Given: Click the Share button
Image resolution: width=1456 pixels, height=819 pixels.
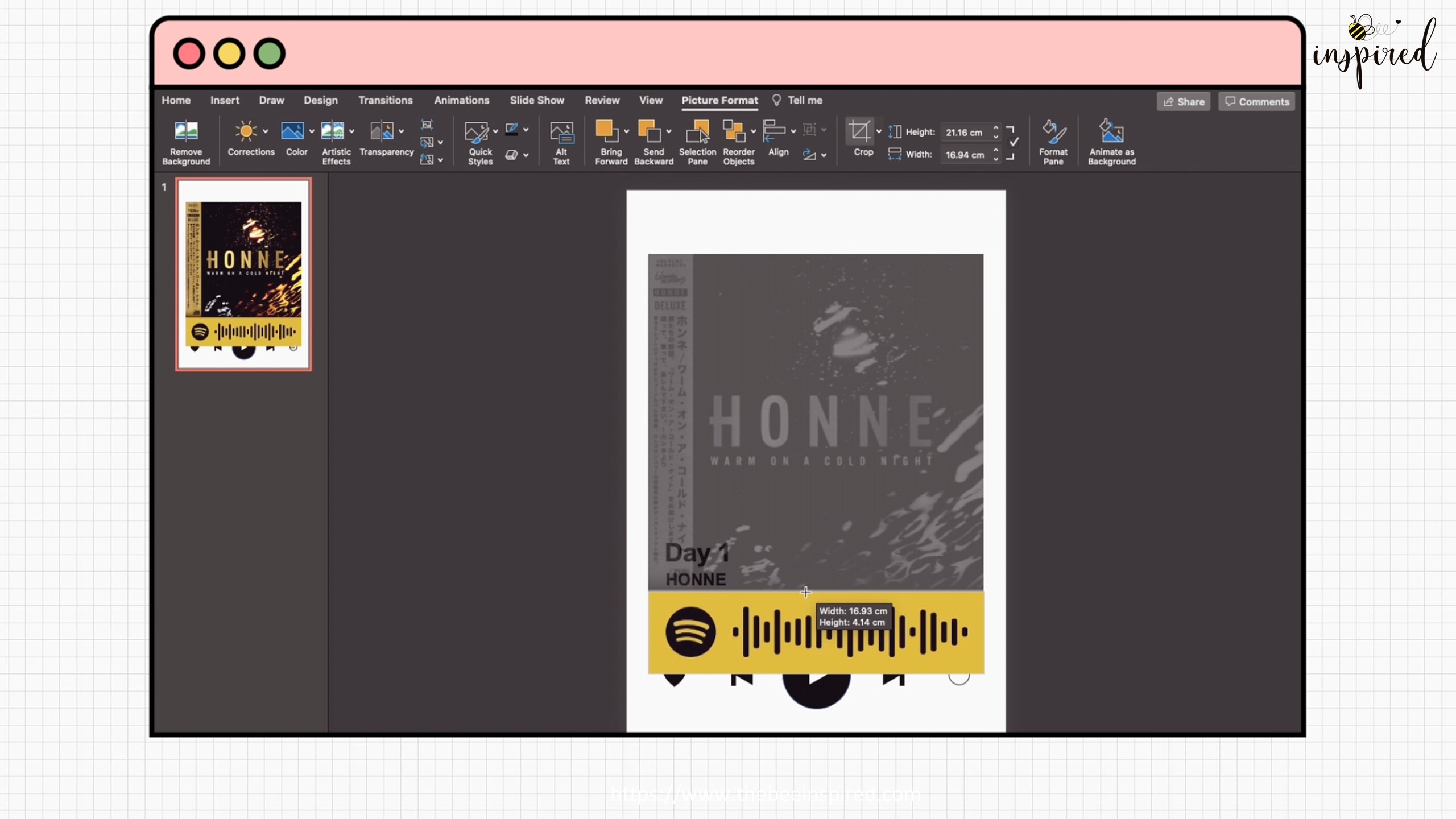Looking at the screenshot, I should pos(1184,102).
